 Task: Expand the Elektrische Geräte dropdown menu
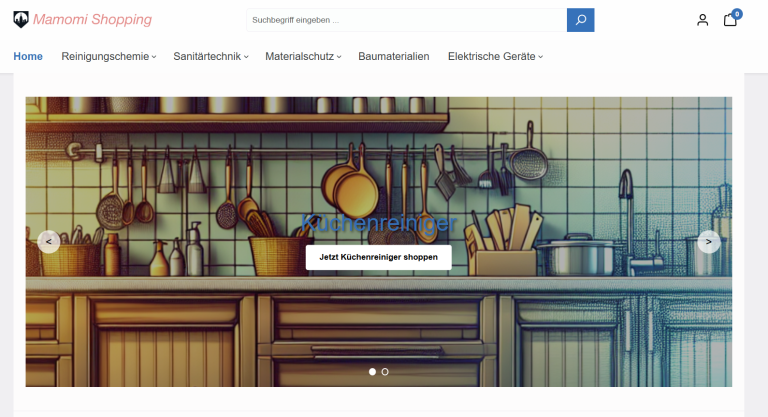(x=495, y=56)
